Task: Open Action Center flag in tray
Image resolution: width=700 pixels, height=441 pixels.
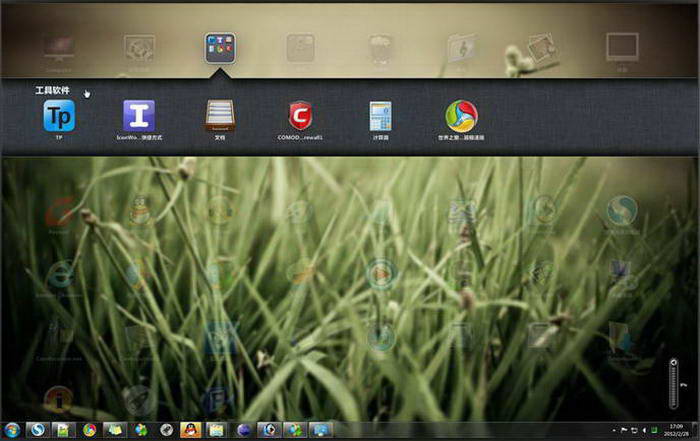Action: click(624, 430)
